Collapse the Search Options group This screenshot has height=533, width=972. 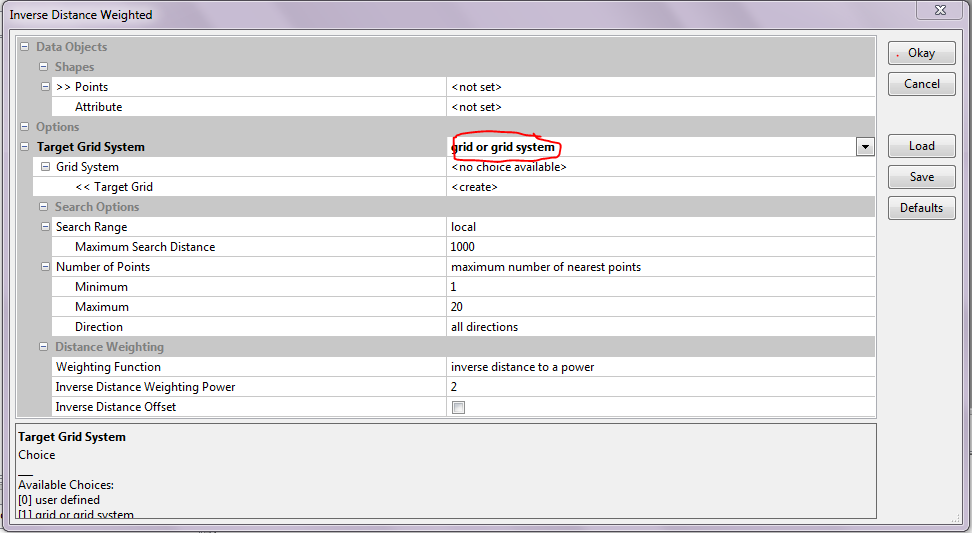[x=44, y=207]
